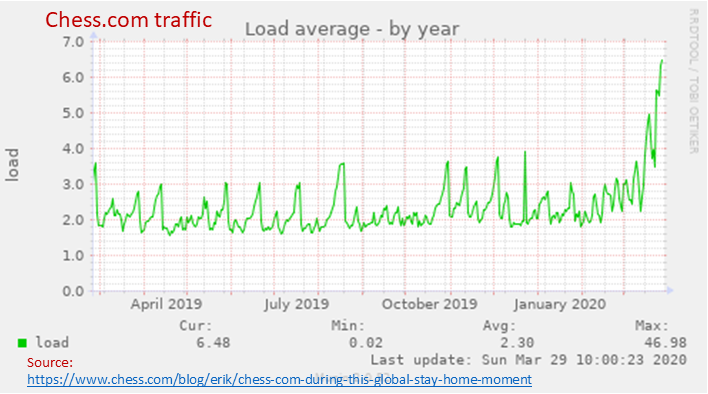Click the 'January 2020' axis label
The image size is (708, 394).
[x=559, y=304]
